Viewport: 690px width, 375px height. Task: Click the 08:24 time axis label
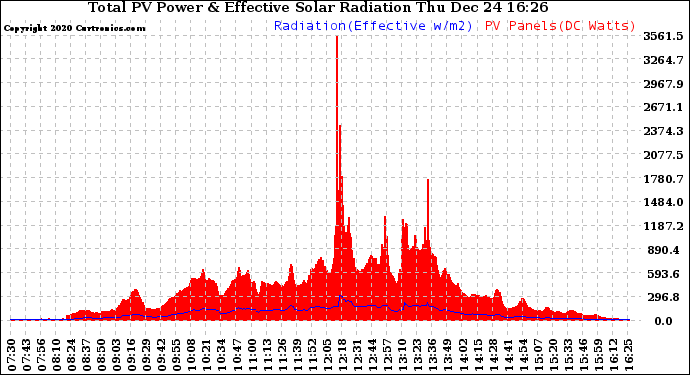(72, 355)
